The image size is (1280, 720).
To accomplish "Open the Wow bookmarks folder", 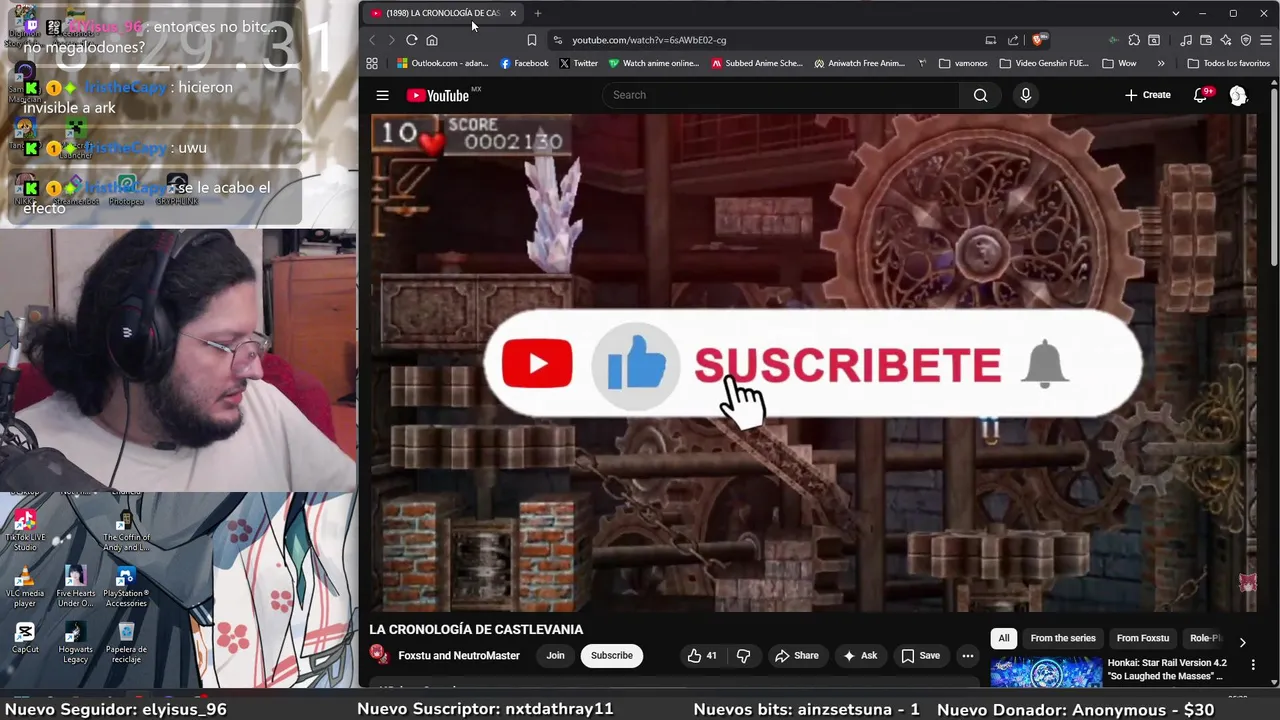I will click(1119, 63).
